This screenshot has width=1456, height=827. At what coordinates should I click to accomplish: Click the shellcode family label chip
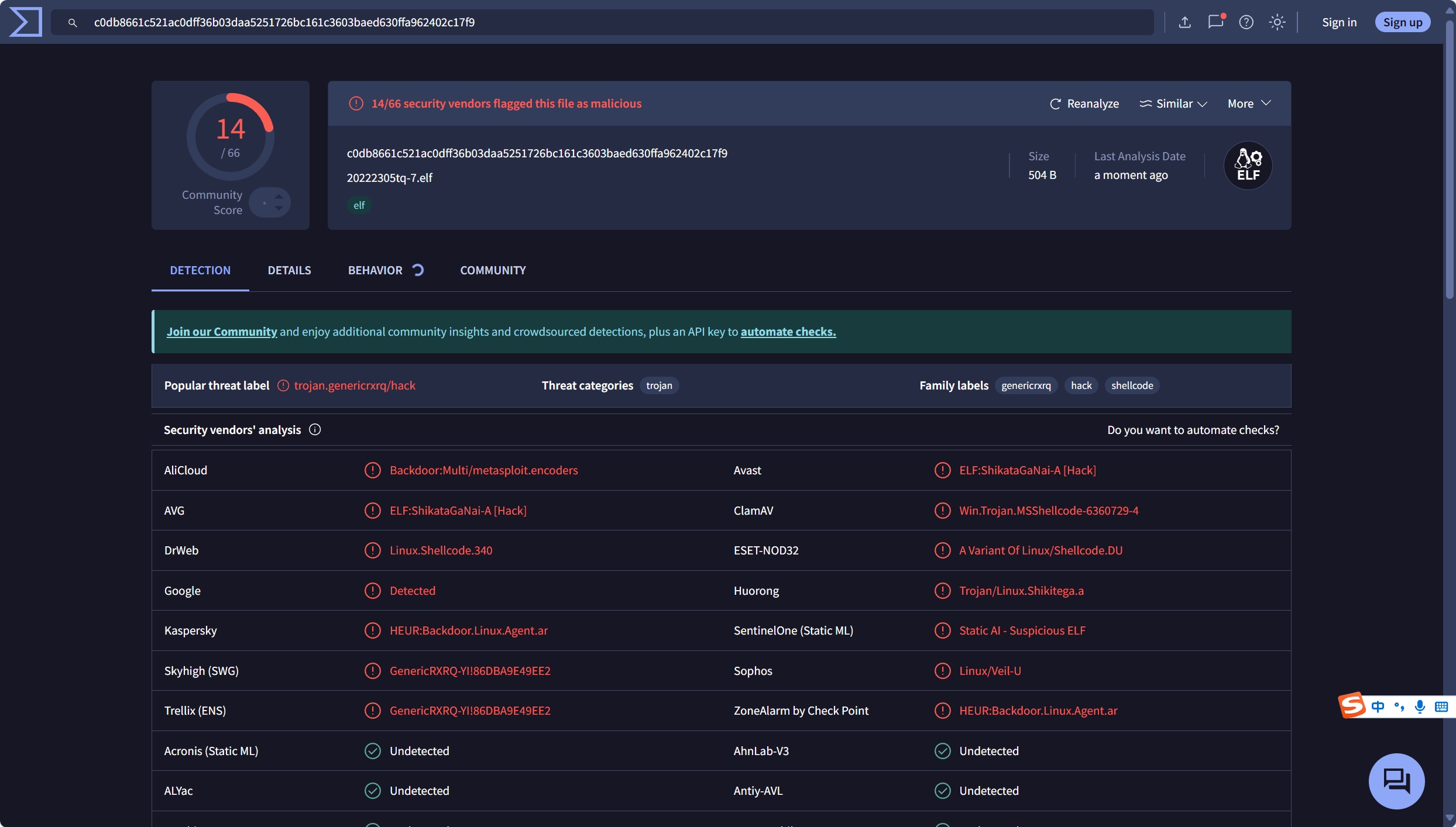(x=1132, y=385)
